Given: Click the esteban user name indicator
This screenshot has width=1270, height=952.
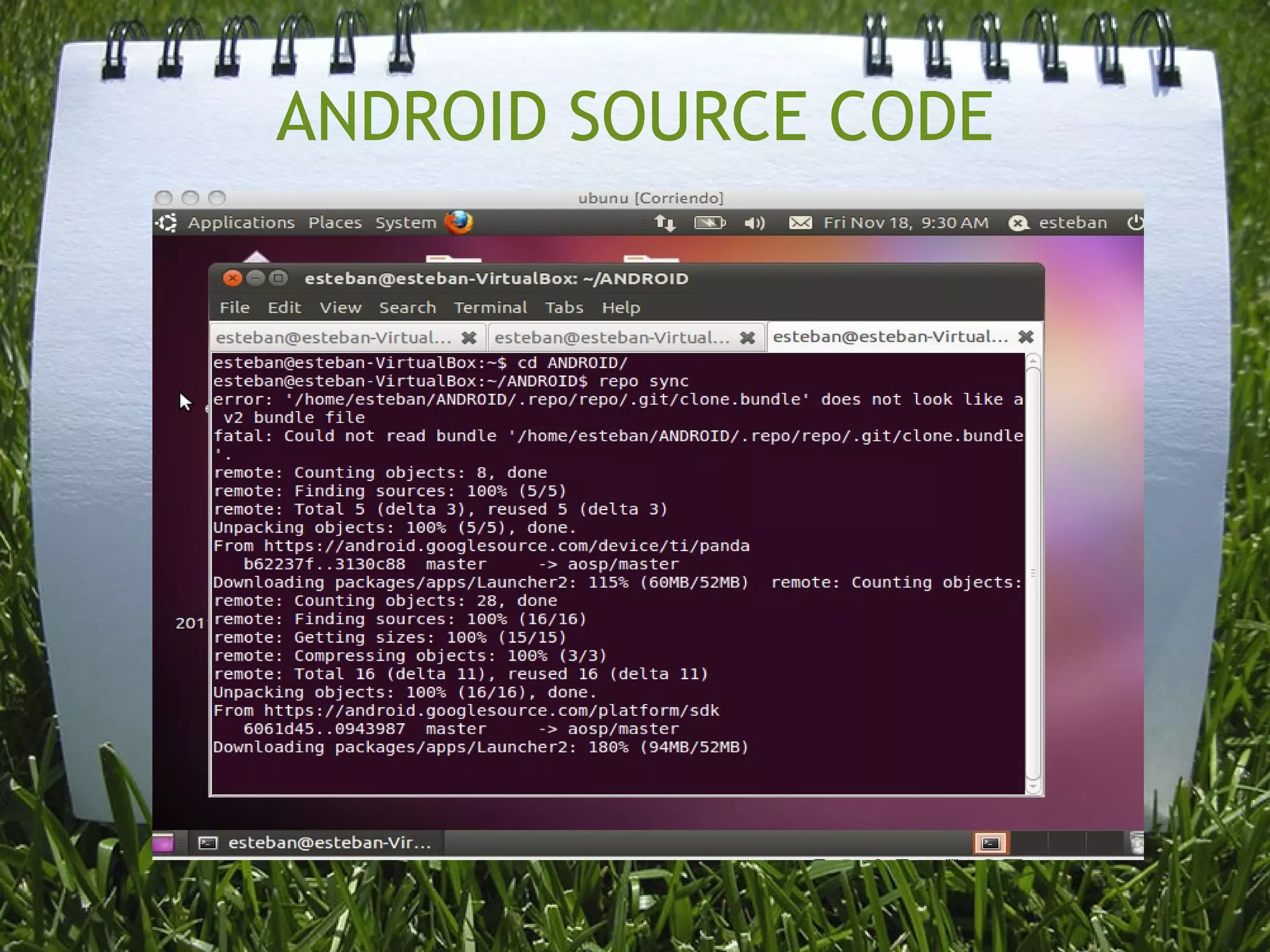Looking at the screenshot, I should [1072, 223].
